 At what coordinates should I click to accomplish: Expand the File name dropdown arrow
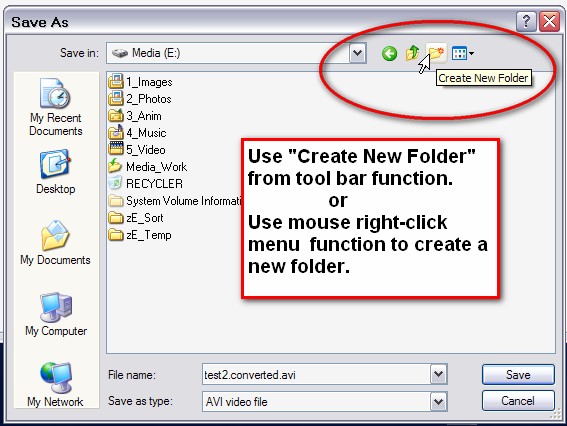pyautogui.click(x=438, y=374)
